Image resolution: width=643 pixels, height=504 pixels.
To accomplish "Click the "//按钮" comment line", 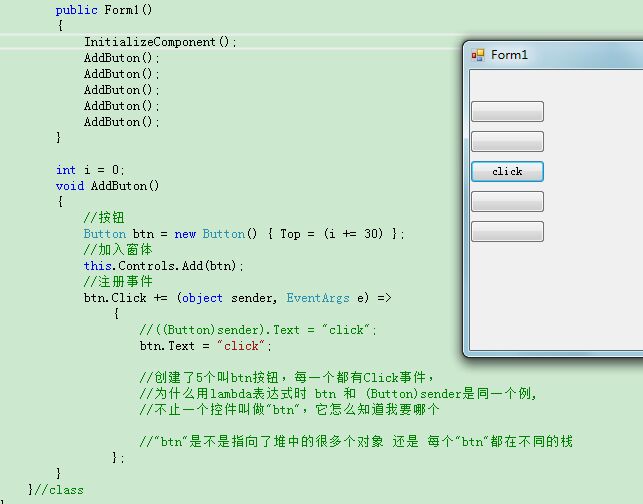I will 104,218.
